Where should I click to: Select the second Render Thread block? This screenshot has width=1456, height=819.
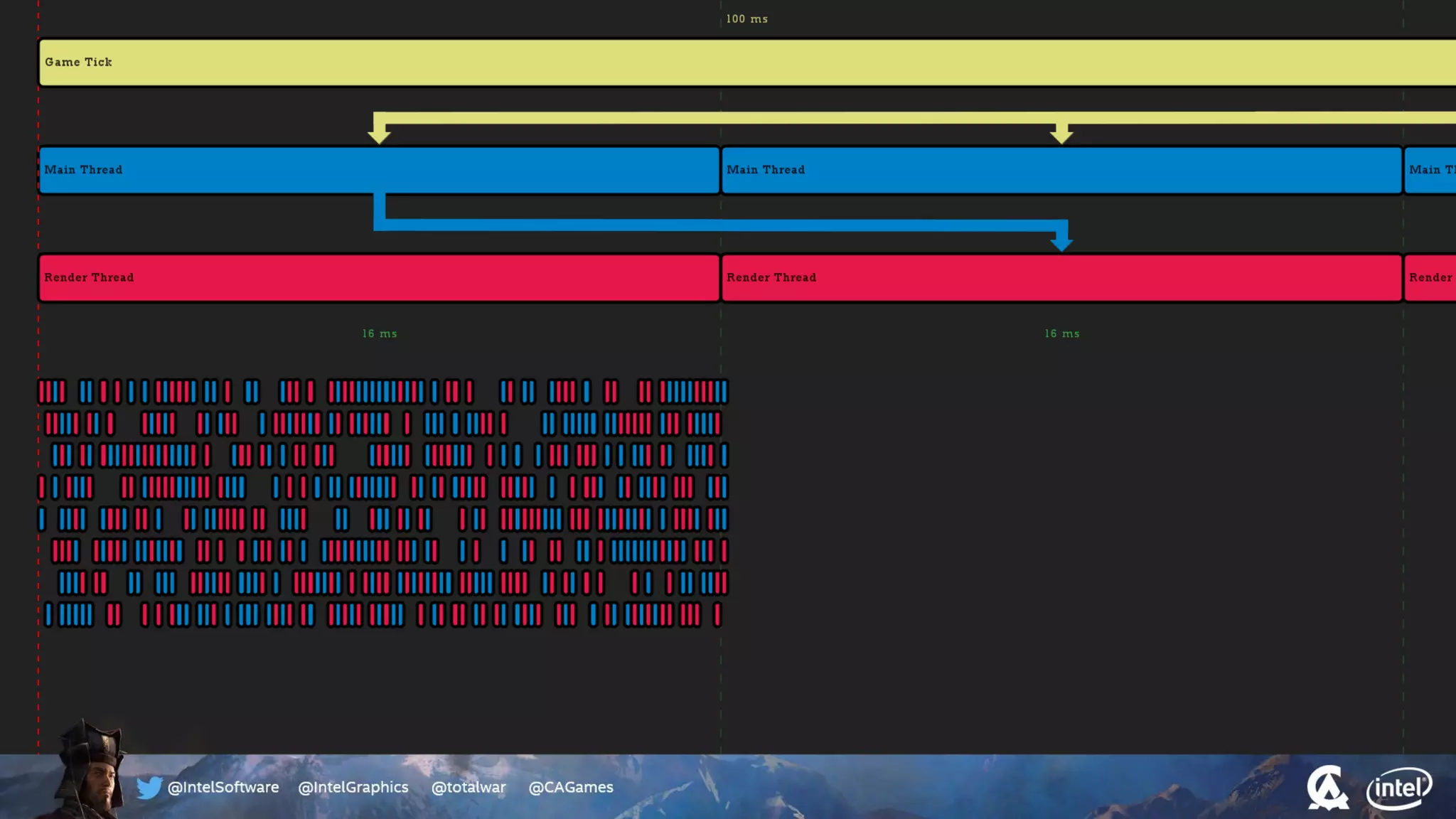[1061, 278]
